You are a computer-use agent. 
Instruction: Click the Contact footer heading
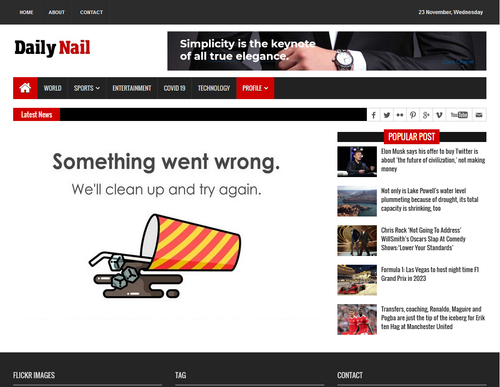(x=350, y=375)
